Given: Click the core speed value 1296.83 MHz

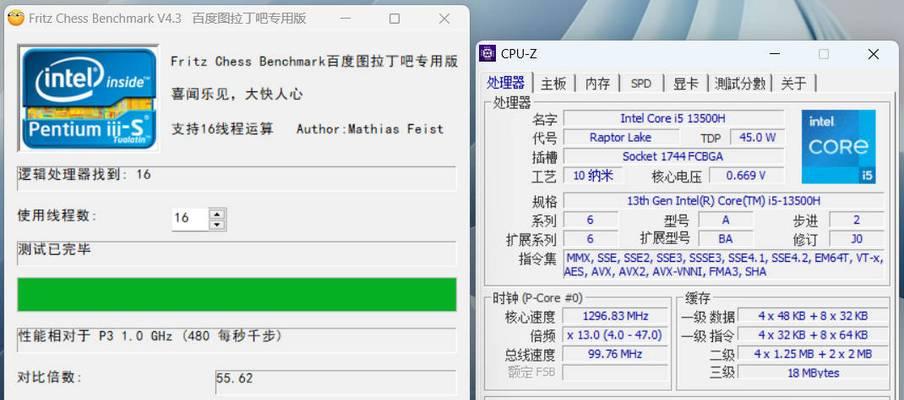Looking at the screenshot, I should pyautogui.click(x=615, y=316).
